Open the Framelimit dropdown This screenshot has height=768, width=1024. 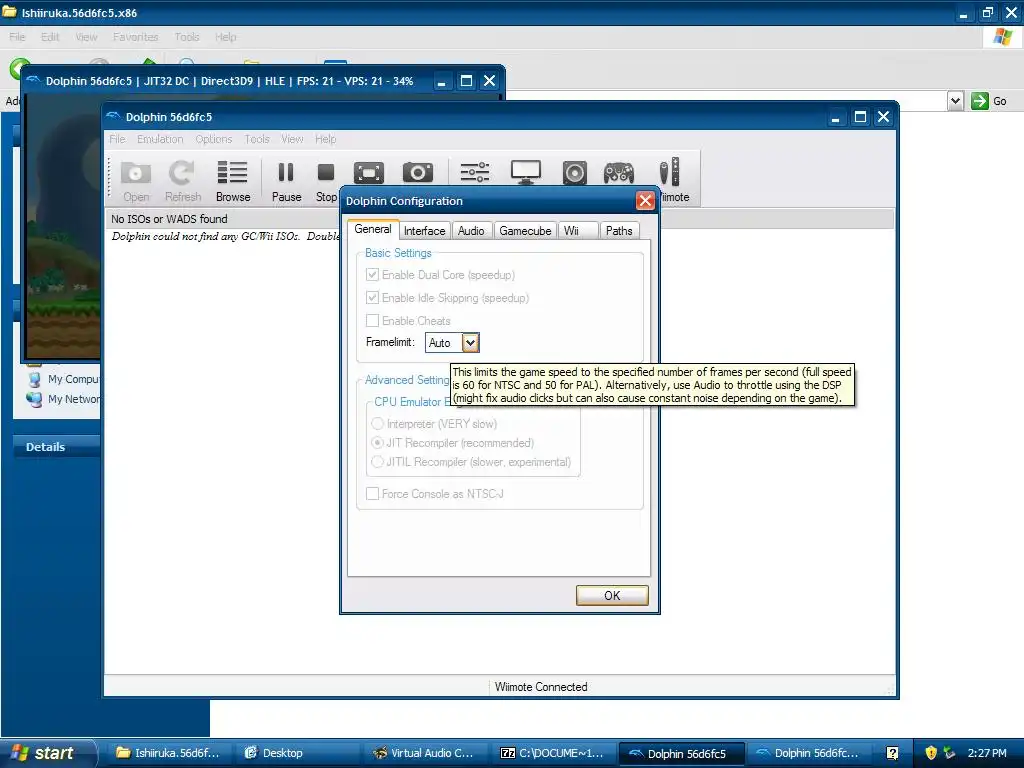click(470, 342)
